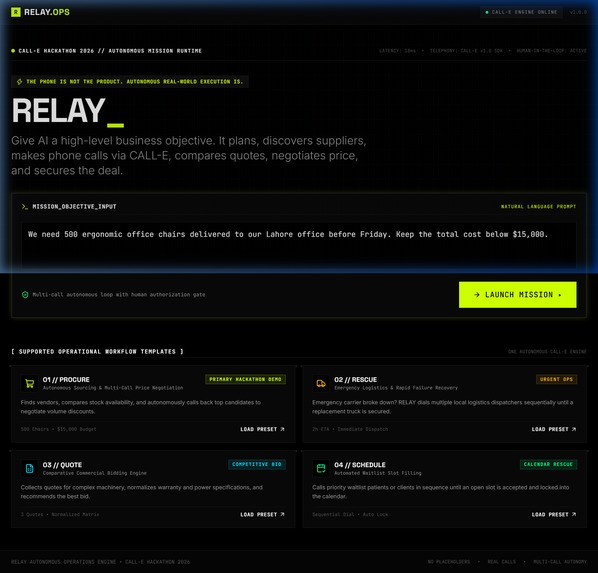Click the RELAY.OPS brand name
598x573 pixels.
pos(47,12)
